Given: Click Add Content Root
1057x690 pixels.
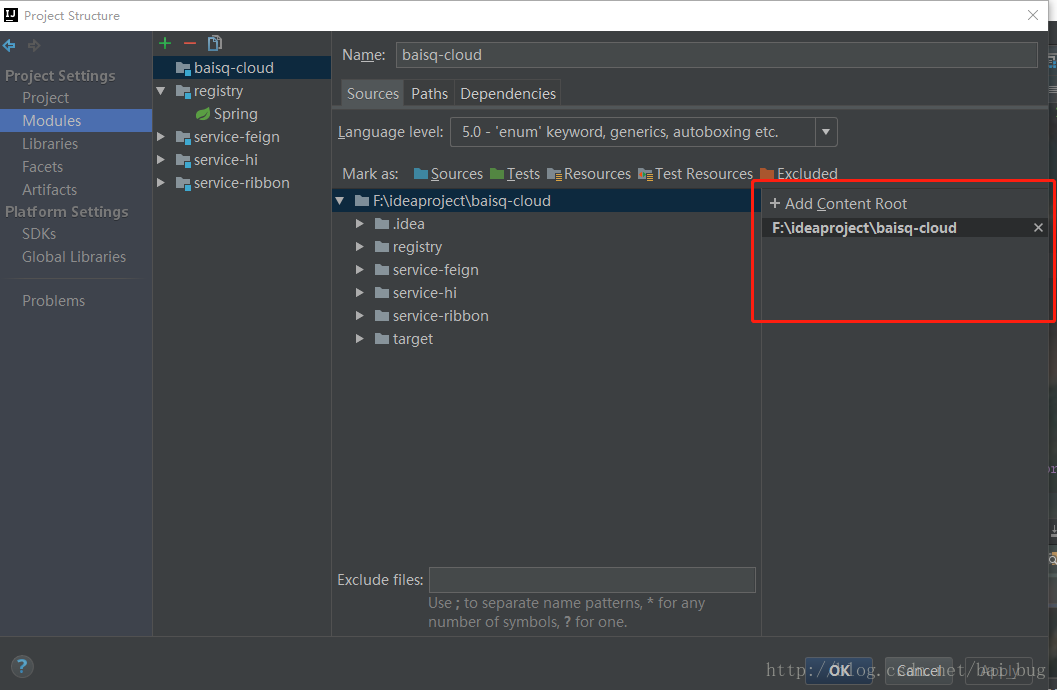Looking at the screenshot, I should point(838,204).
